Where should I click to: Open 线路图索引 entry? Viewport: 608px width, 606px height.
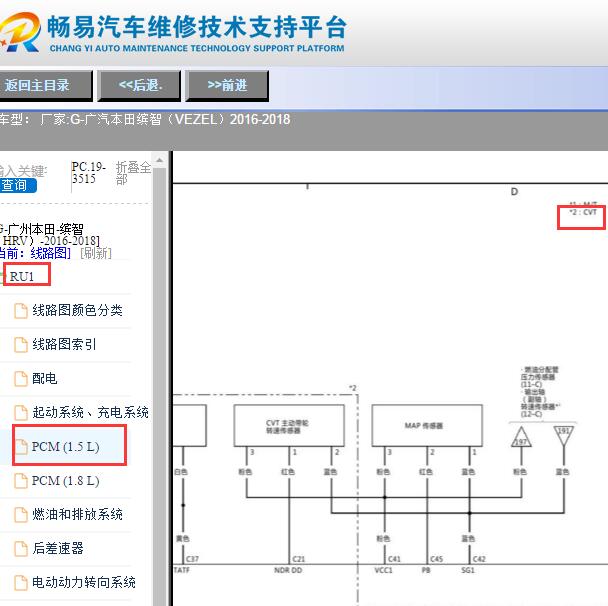point(64,344)
